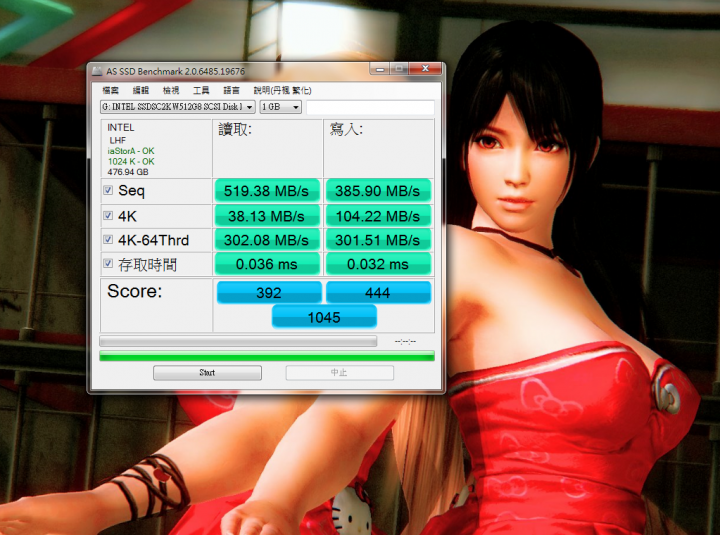Click the 1024 K - OK alignment text

(131, 162)
